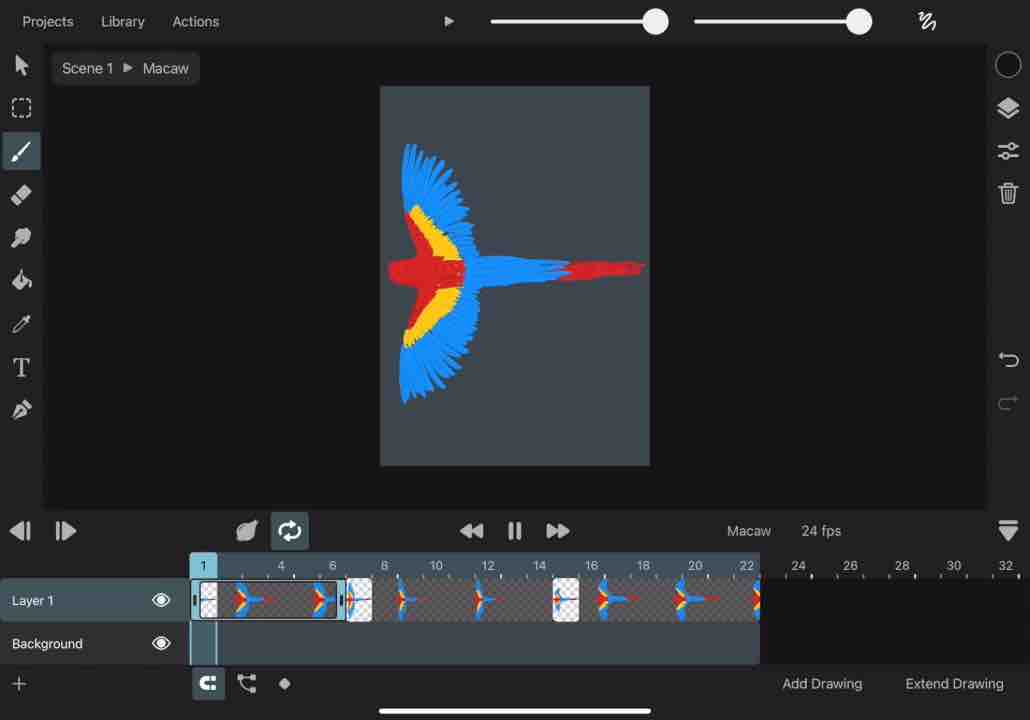Open the Layers panel icon

1008,108
